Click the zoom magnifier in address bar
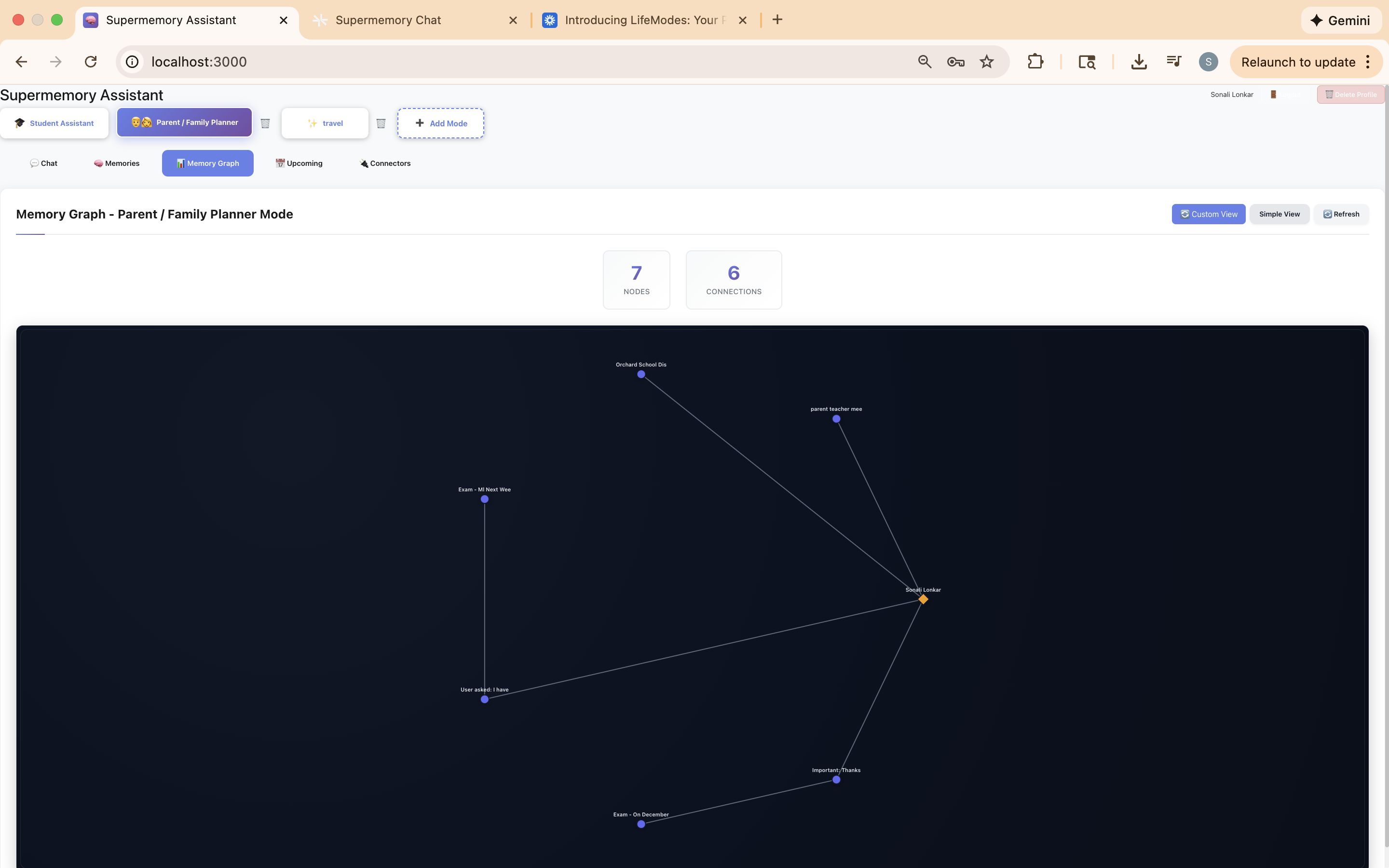 click(x=924, y=61)
